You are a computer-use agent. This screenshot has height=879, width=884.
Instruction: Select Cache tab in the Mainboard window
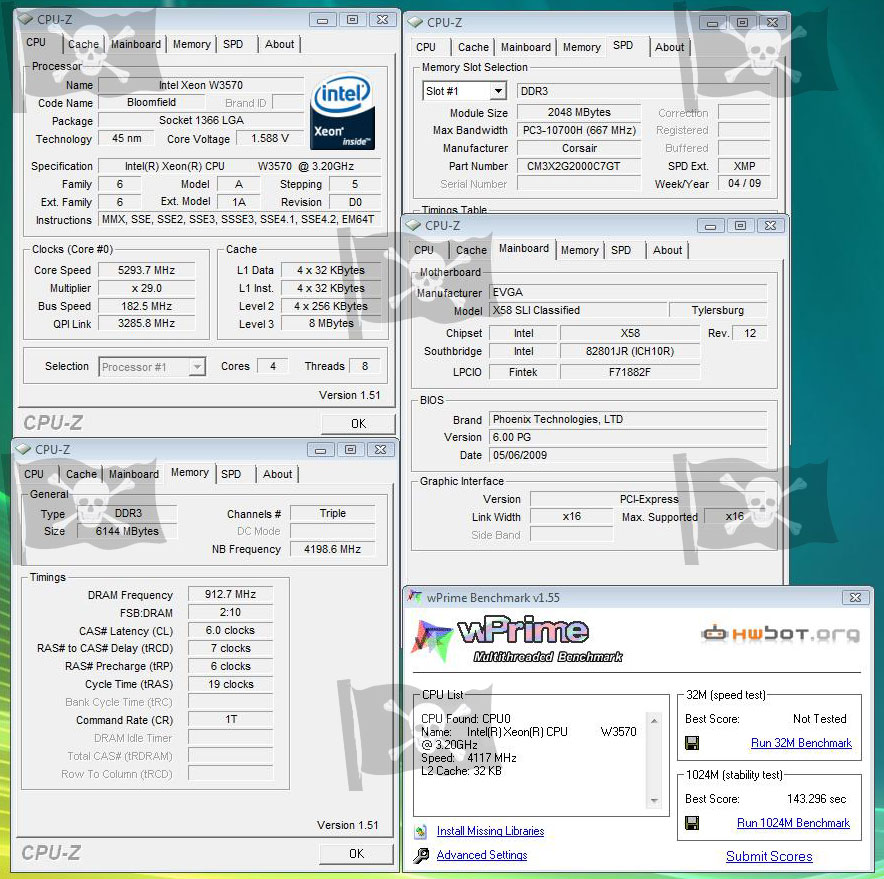471,250
